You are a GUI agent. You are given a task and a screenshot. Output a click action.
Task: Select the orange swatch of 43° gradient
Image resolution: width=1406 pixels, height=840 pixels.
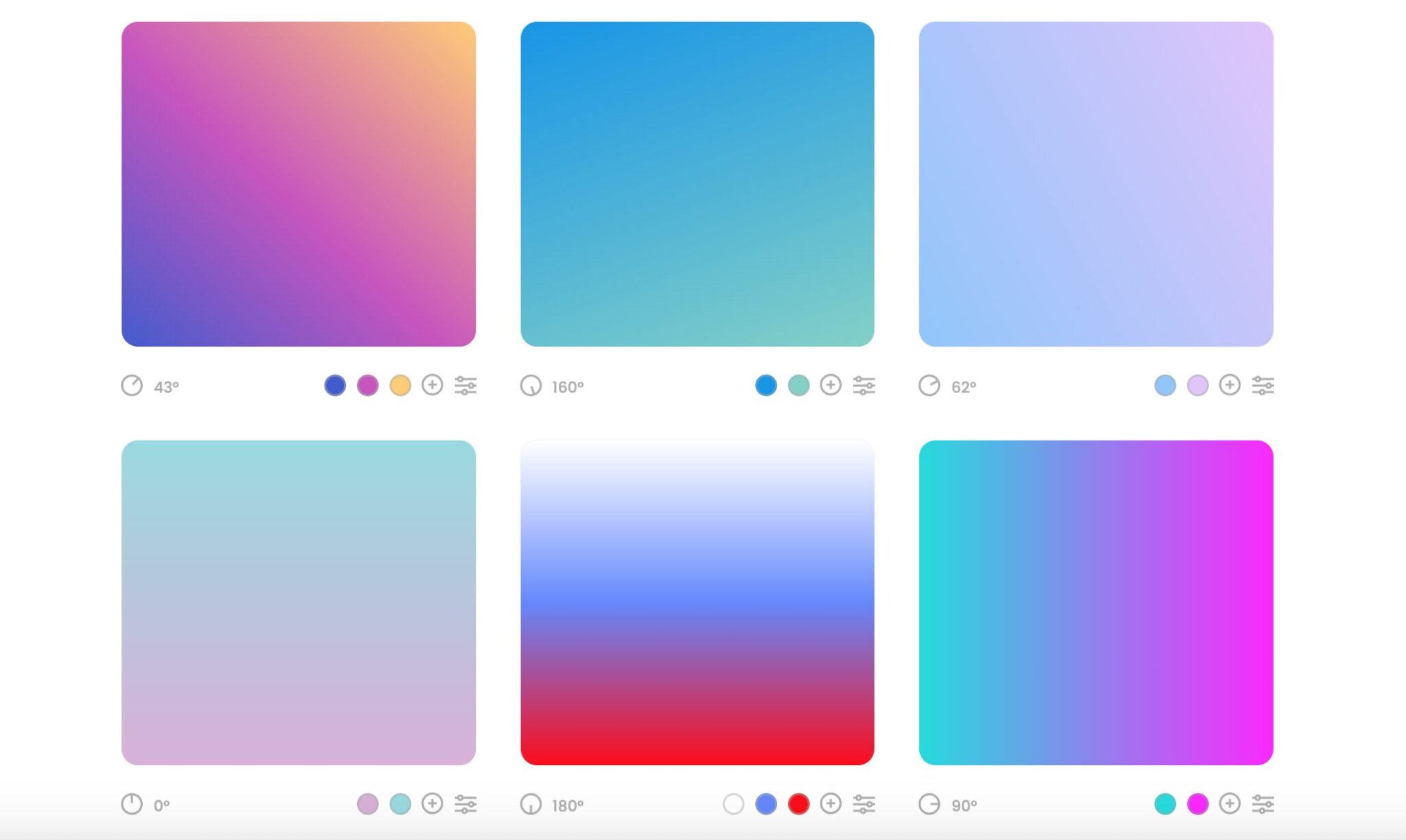pyautogui.click(x=400, y=385)
